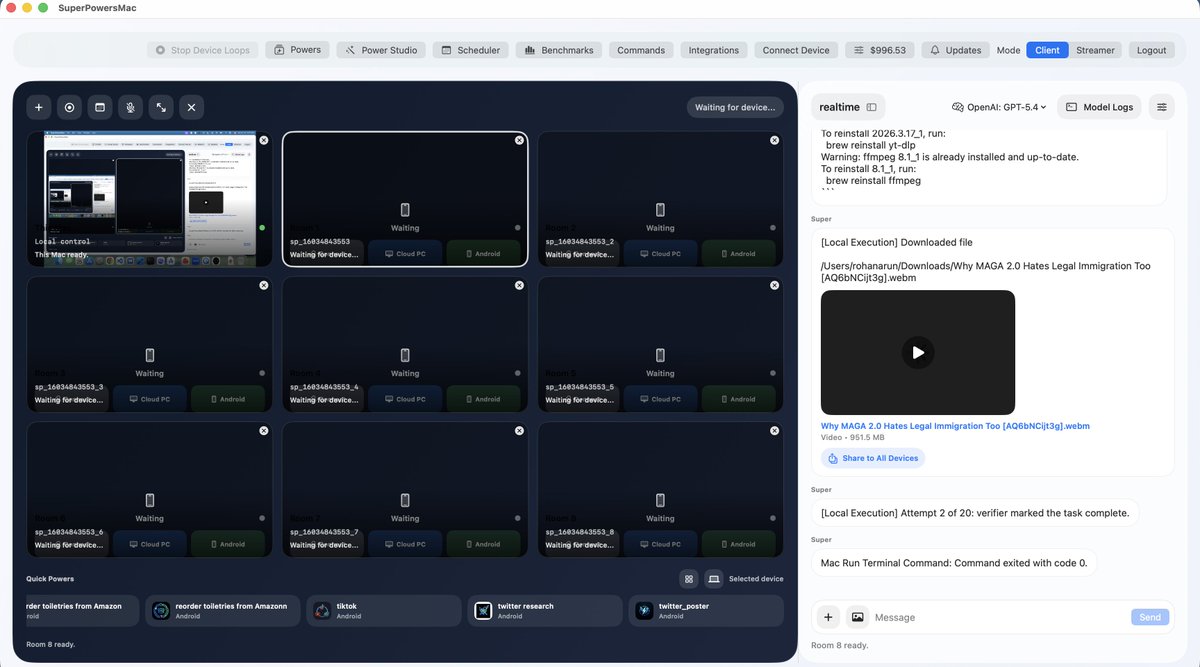The image size is (1200, 667).
Task: Select Cloud PC for room sp_16034843553_5
Action: point(660,399)
